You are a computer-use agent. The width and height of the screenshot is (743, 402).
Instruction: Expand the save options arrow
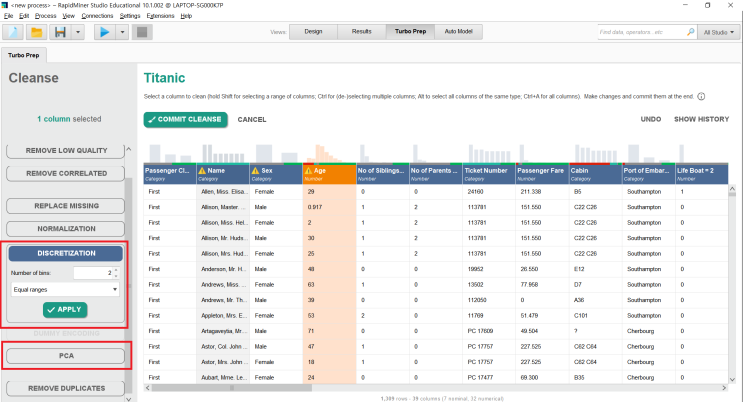point(78,32)
